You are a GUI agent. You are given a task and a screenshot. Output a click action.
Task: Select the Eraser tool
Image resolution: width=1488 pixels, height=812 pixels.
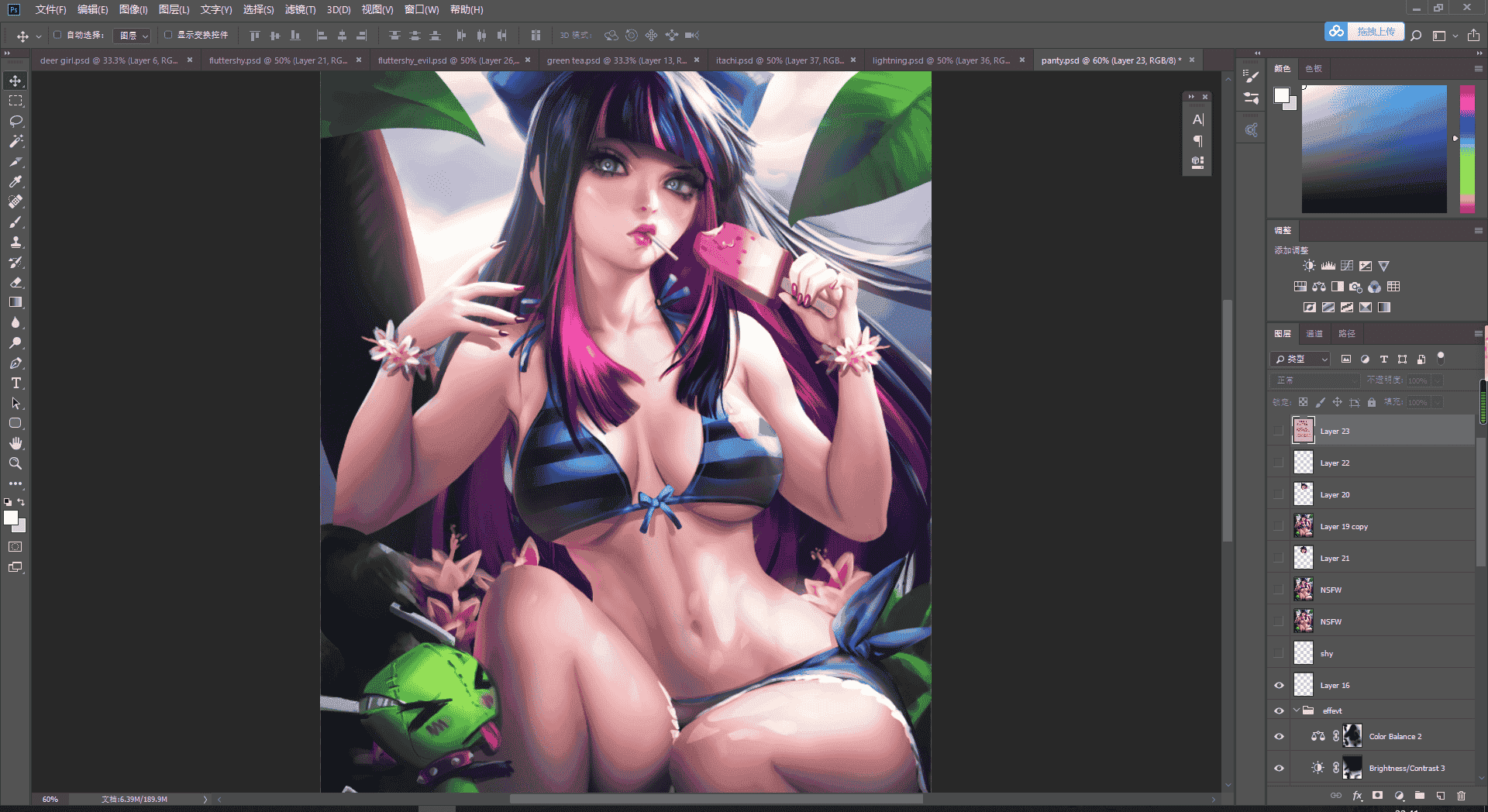(x=15, y=282)
